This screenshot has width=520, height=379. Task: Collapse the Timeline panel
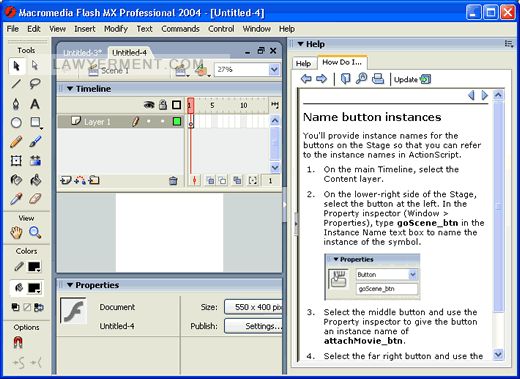(x=70, y=89)
